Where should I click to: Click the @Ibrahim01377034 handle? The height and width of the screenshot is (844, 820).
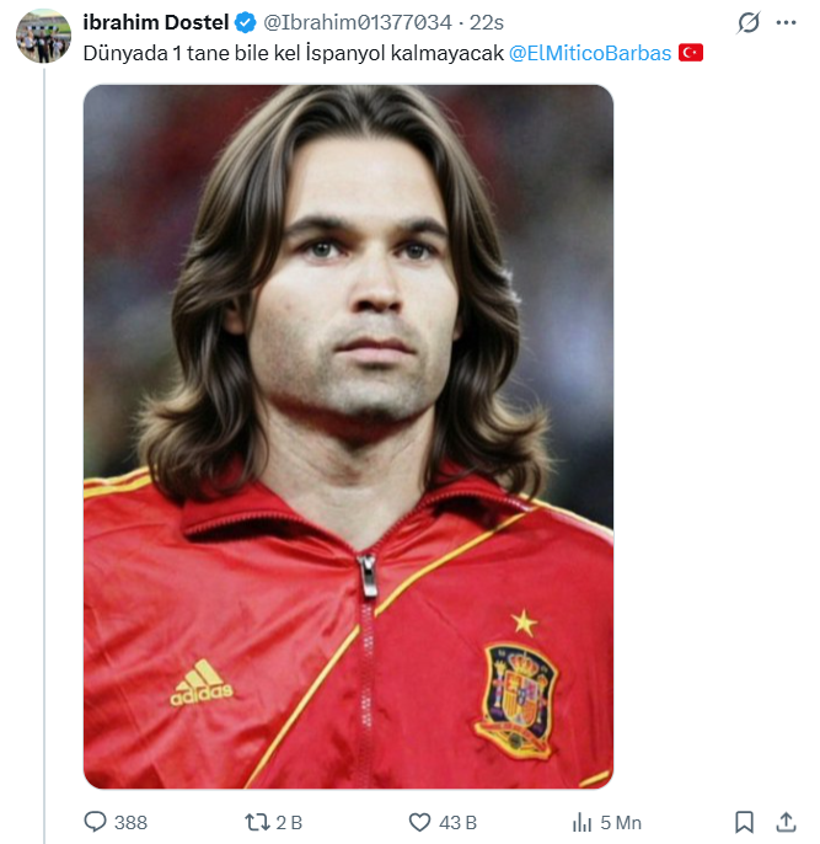coord(357,22)
